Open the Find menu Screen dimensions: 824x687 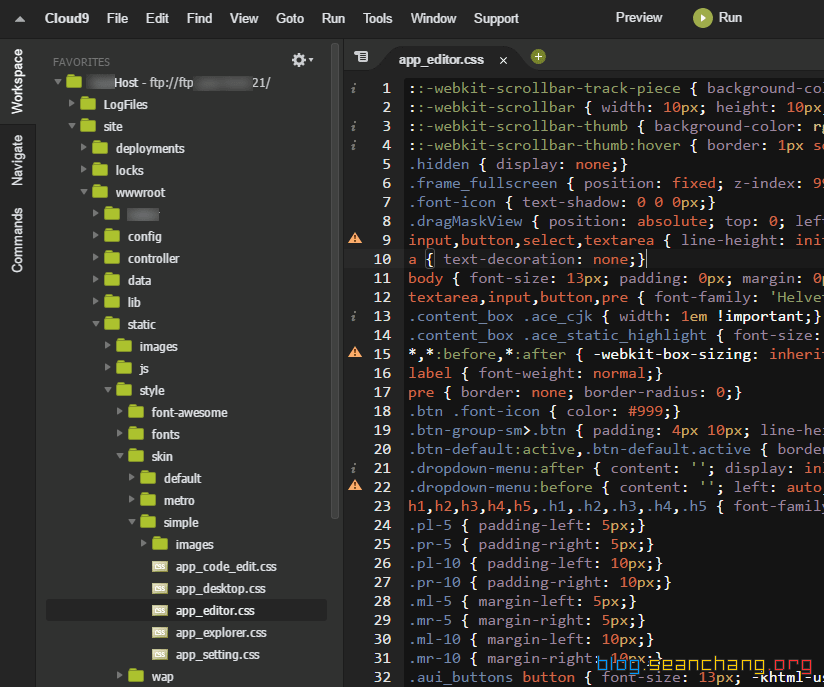200,18
